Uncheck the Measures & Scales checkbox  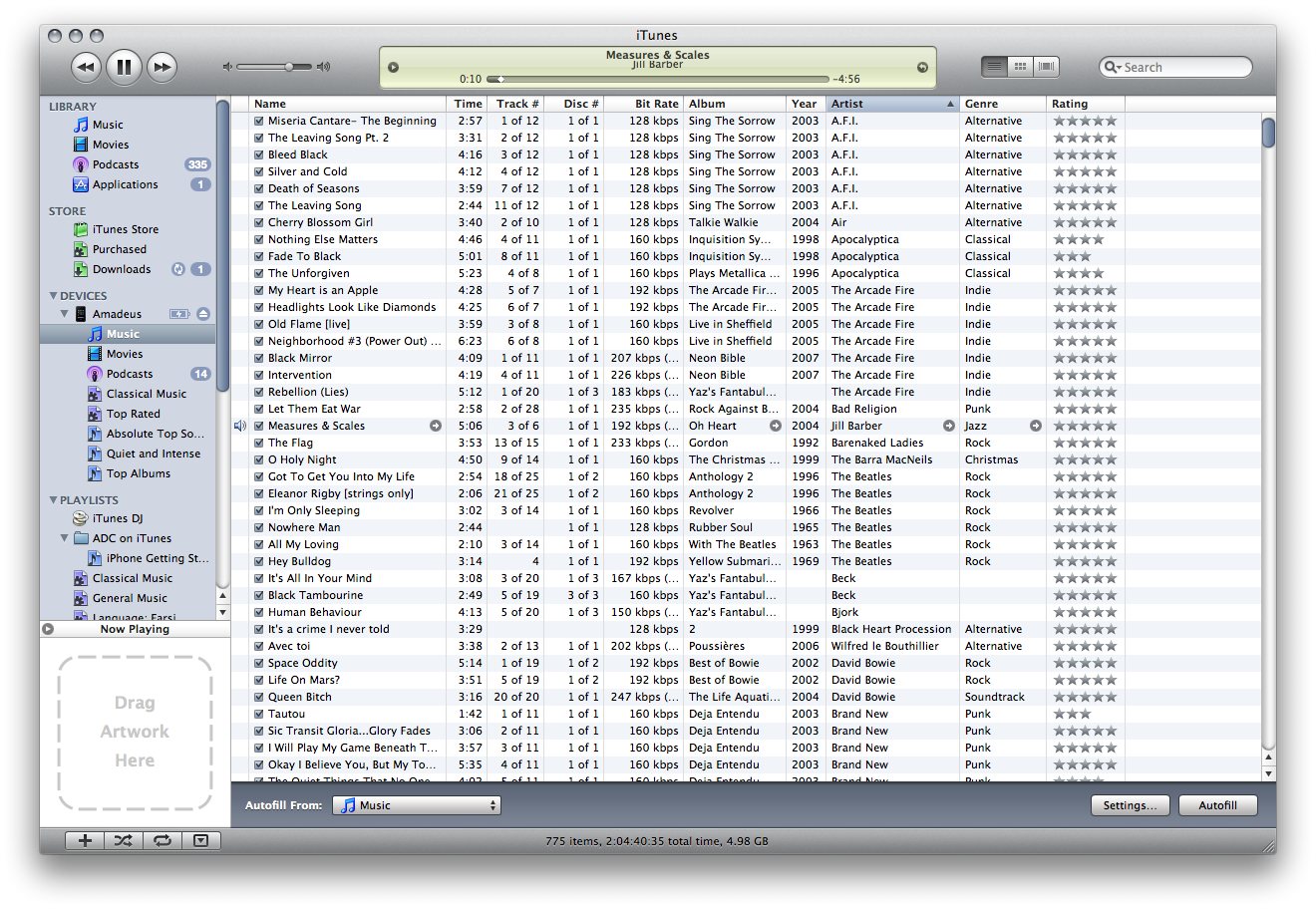click(x=258, y=426)
